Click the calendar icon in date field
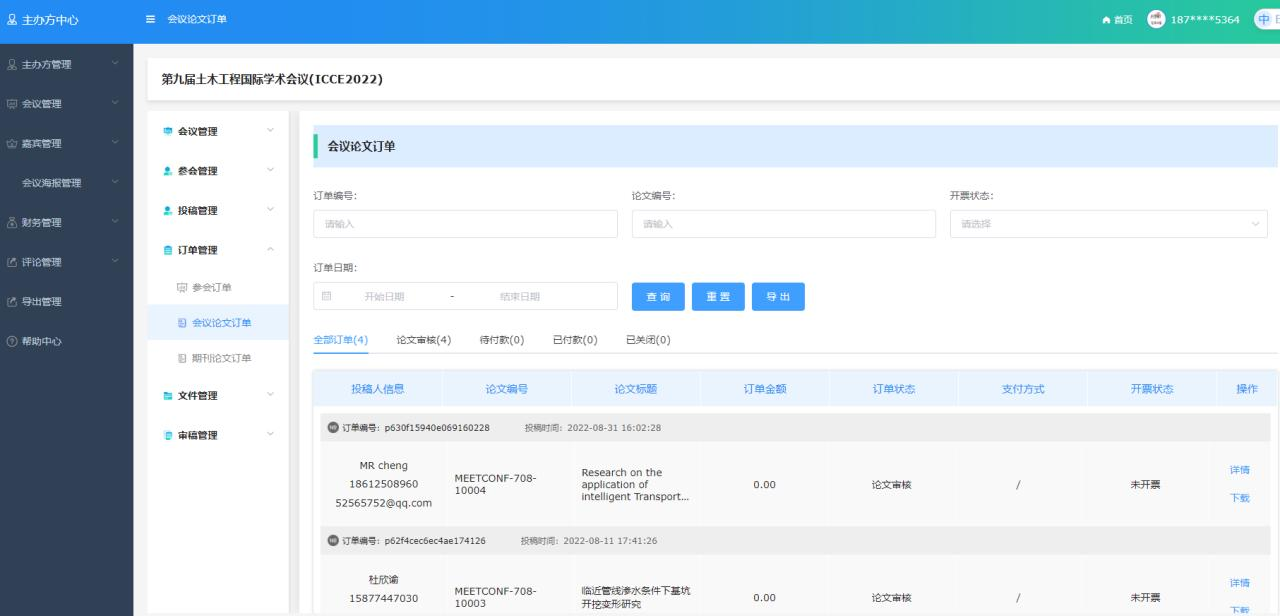 (327, 296)
